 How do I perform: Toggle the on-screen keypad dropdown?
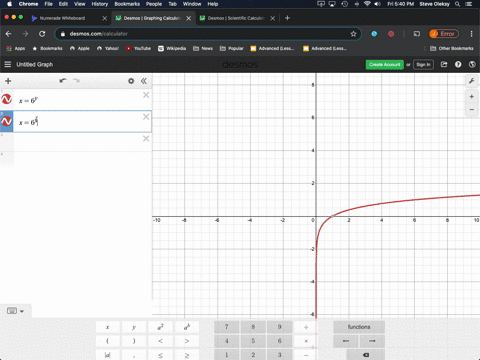(x=15, y=311)
